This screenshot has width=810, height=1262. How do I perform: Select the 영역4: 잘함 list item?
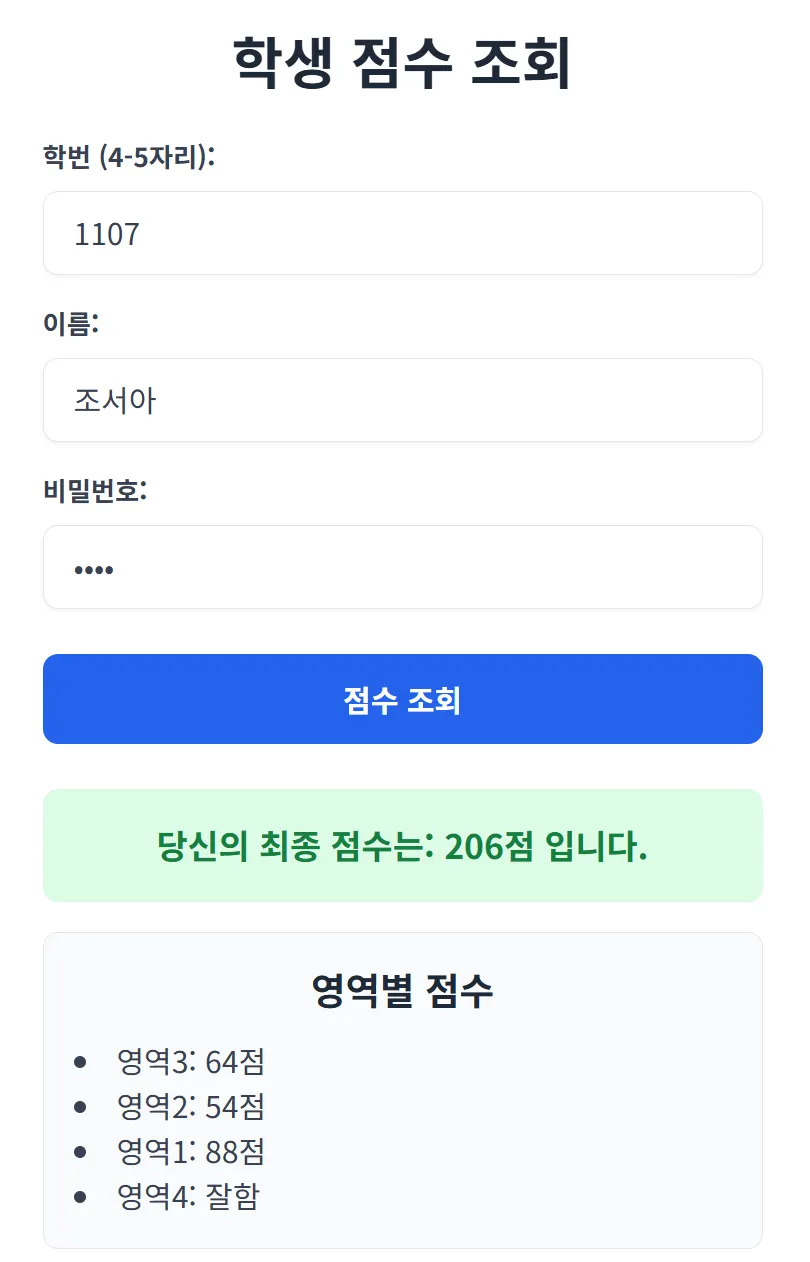click(x=187, y=1196)
